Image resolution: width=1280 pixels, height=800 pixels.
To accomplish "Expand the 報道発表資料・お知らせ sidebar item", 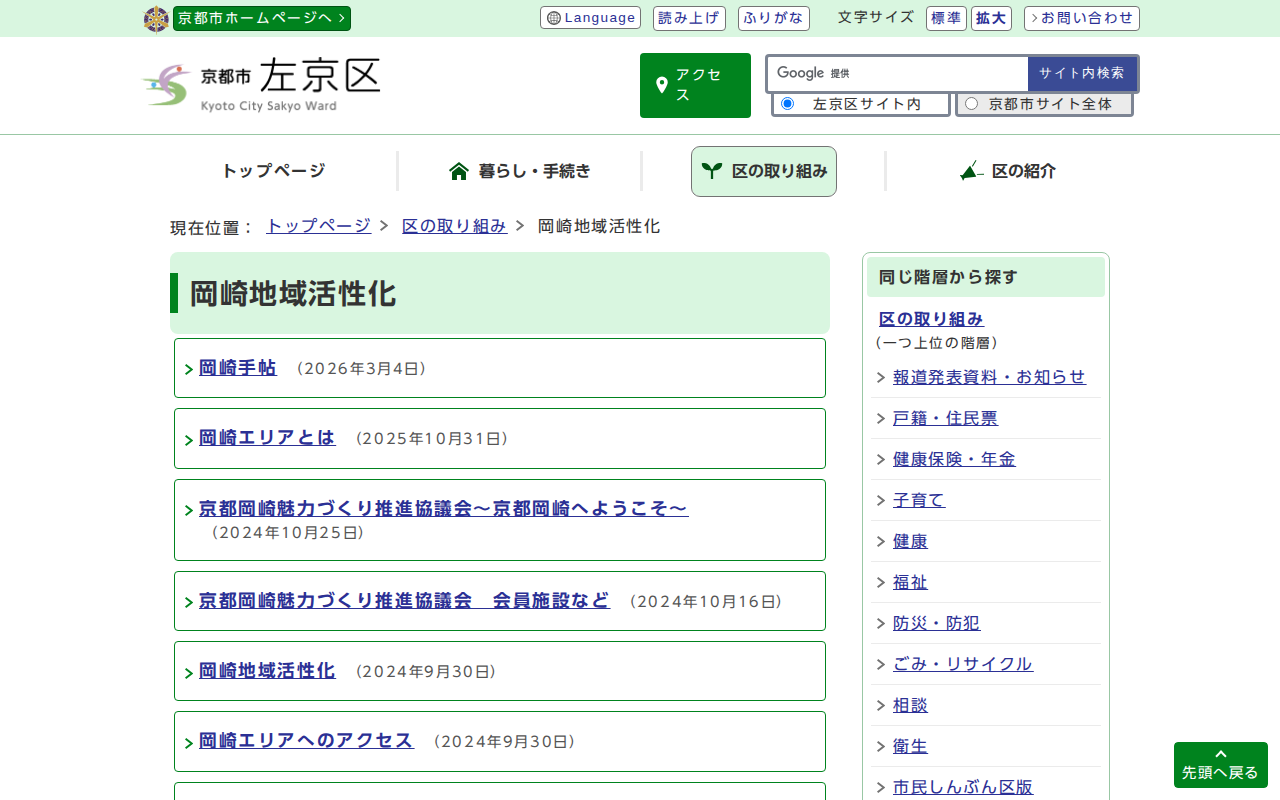I will (988, 377).
